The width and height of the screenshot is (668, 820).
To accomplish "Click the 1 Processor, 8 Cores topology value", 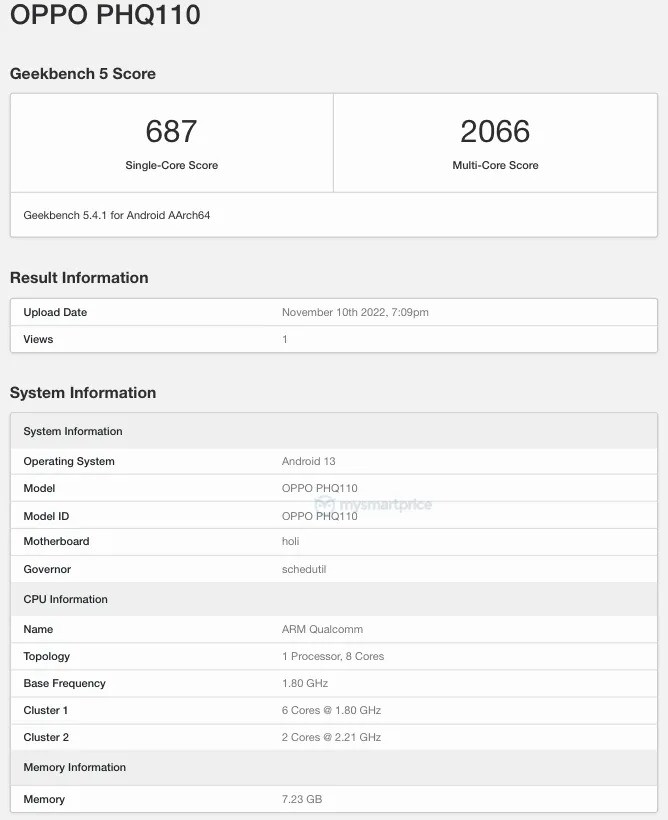I will click(x=333, y=656).
